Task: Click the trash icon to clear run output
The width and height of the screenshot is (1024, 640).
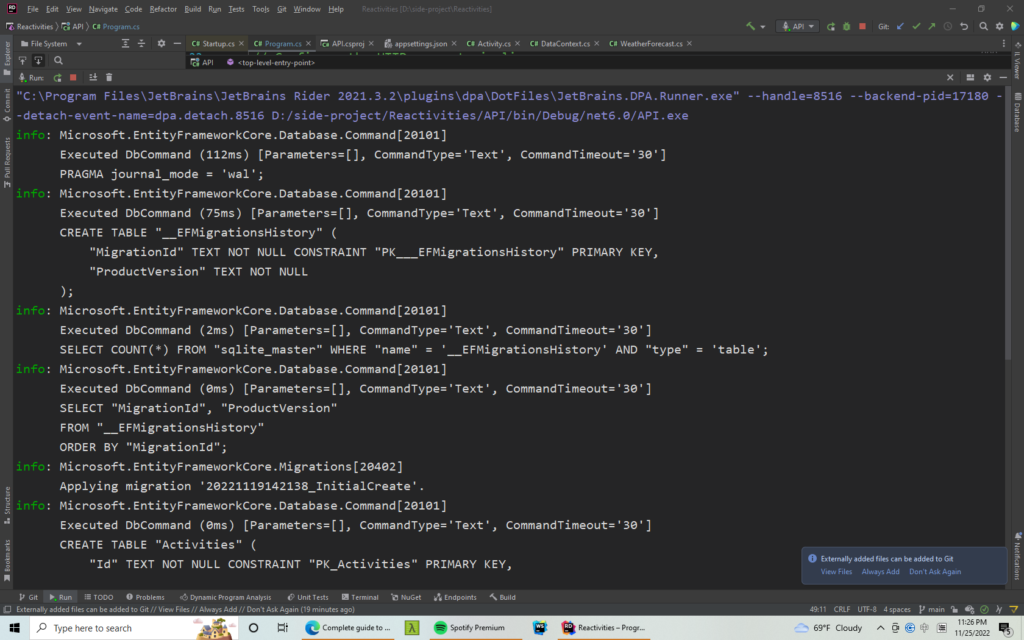Action: (x=108, y=77)
